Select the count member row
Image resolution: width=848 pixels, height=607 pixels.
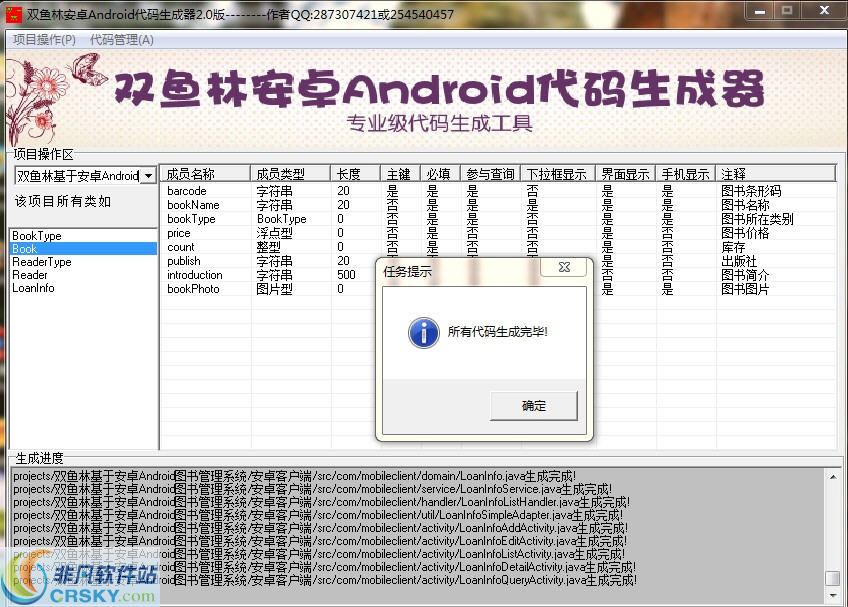[x=498, y=247]
